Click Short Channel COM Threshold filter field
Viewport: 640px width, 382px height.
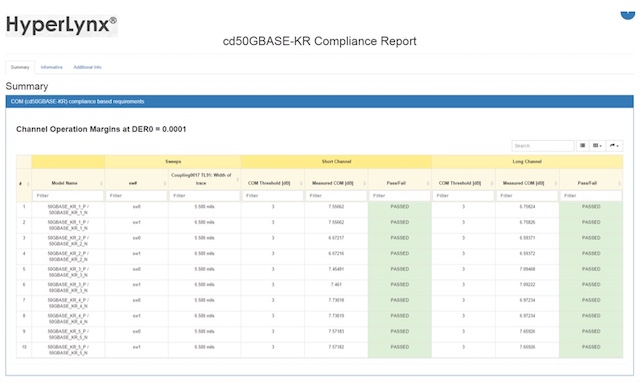click(273, 196)
